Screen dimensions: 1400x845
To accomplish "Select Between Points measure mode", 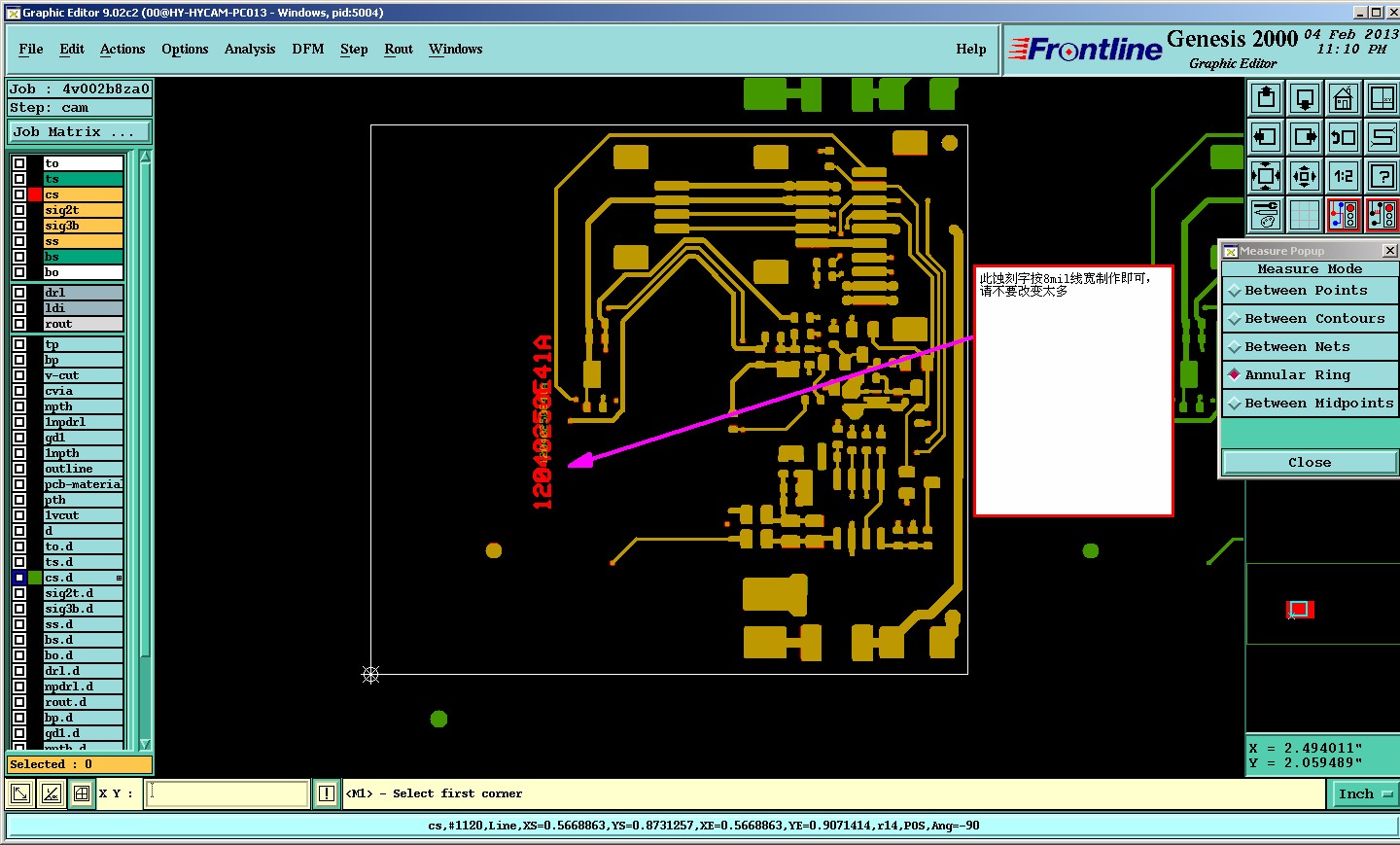I will [1310, 291].
